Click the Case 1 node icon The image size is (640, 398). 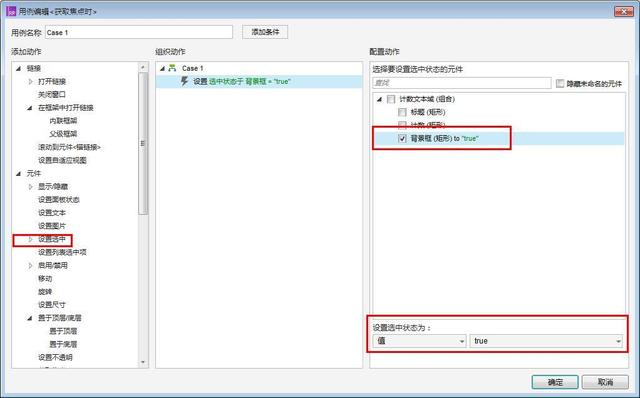tap(172, 68)
